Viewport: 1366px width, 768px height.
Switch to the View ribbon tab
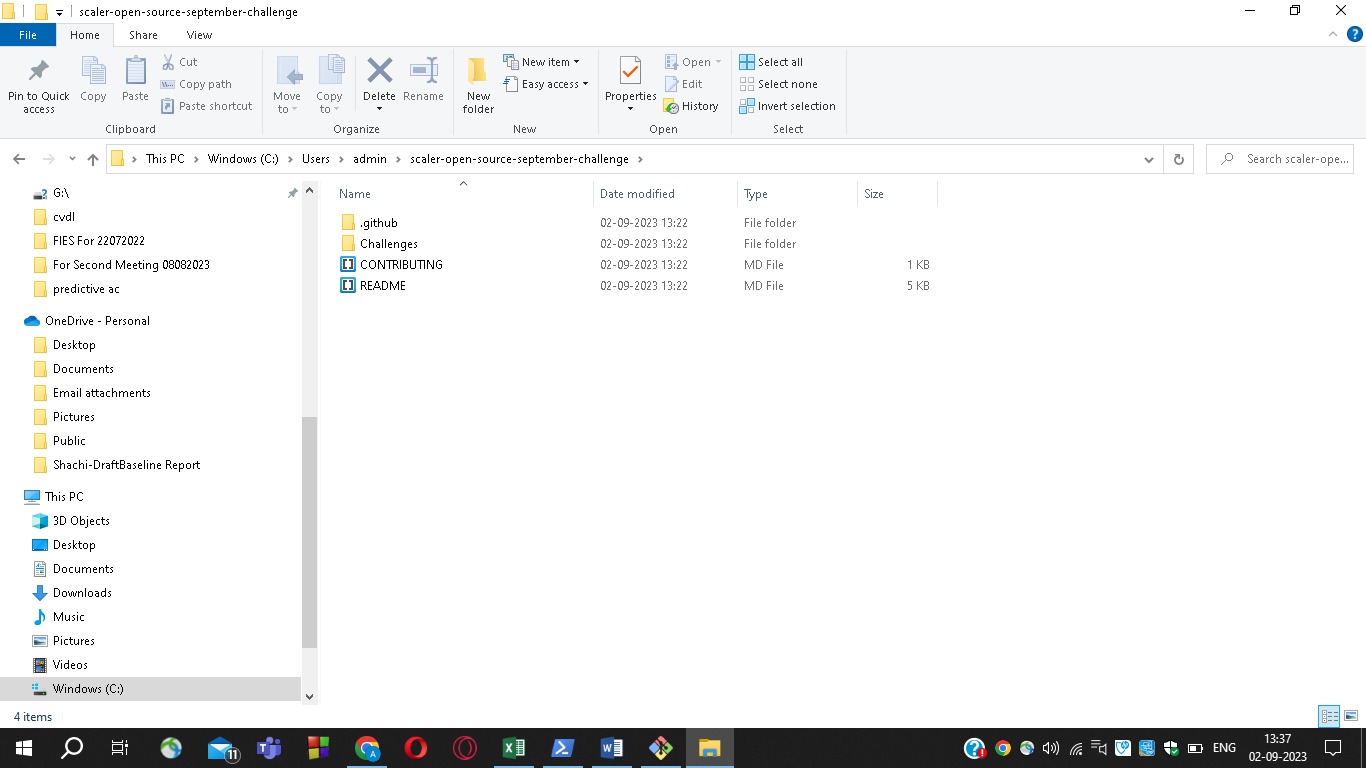pos(199,34)
